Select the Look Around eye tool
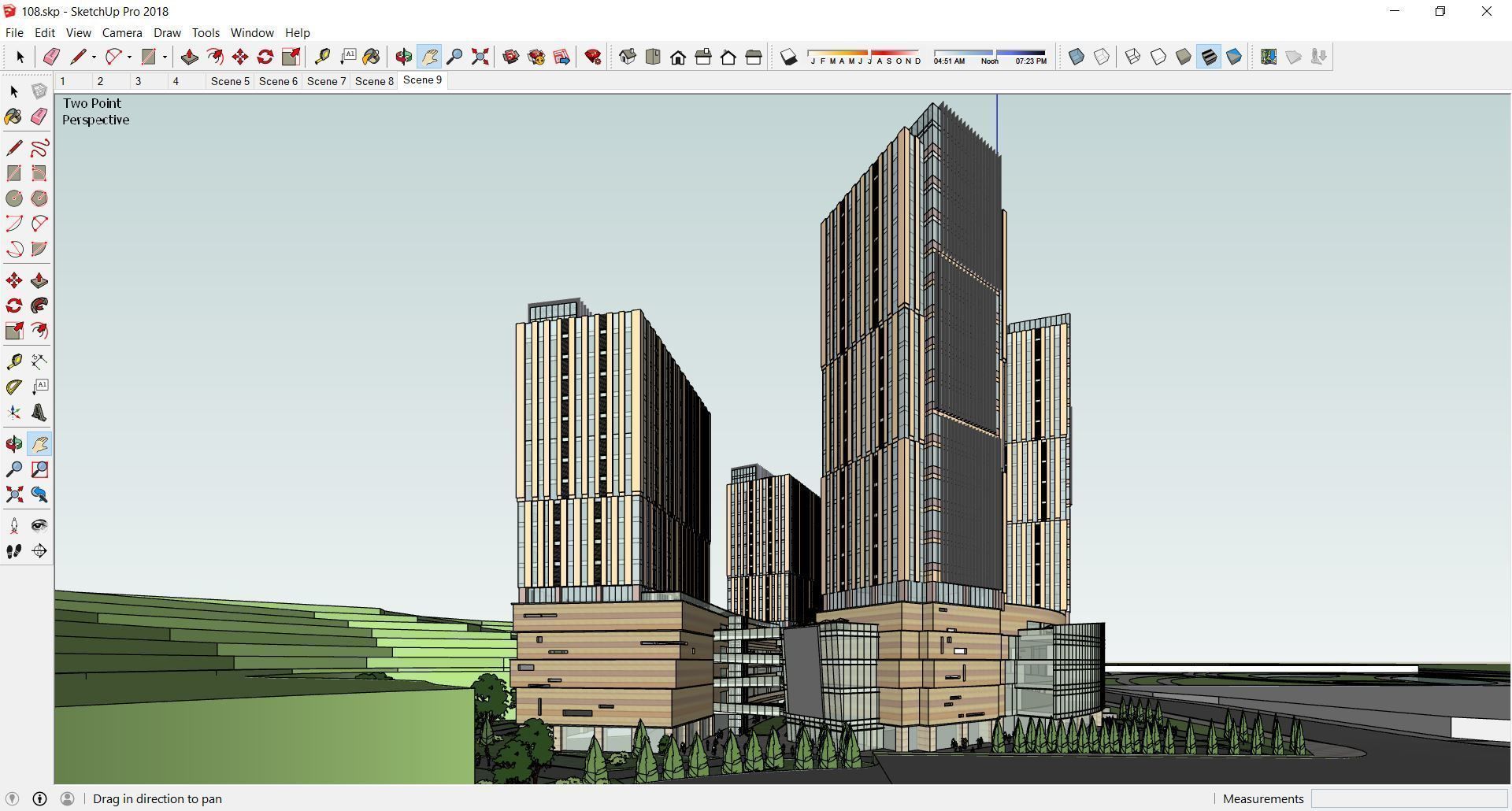This screenshot has height=811, width=1512. (x=39, y=525)
